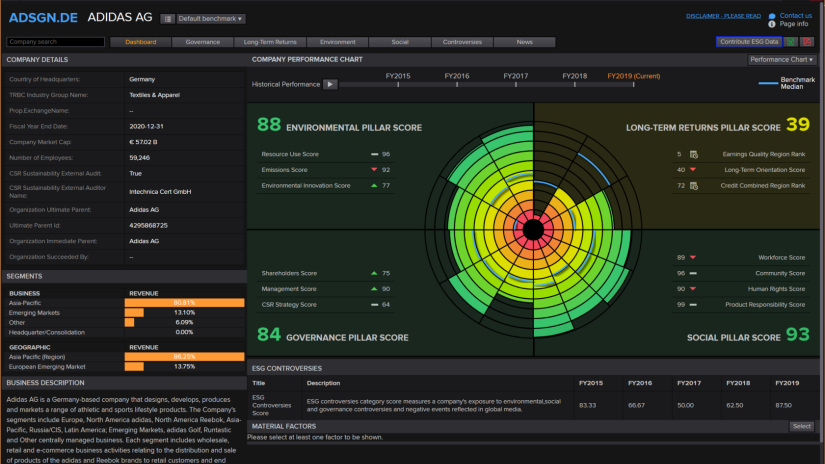Open the Performance Chart dropdown

[781, 59]
